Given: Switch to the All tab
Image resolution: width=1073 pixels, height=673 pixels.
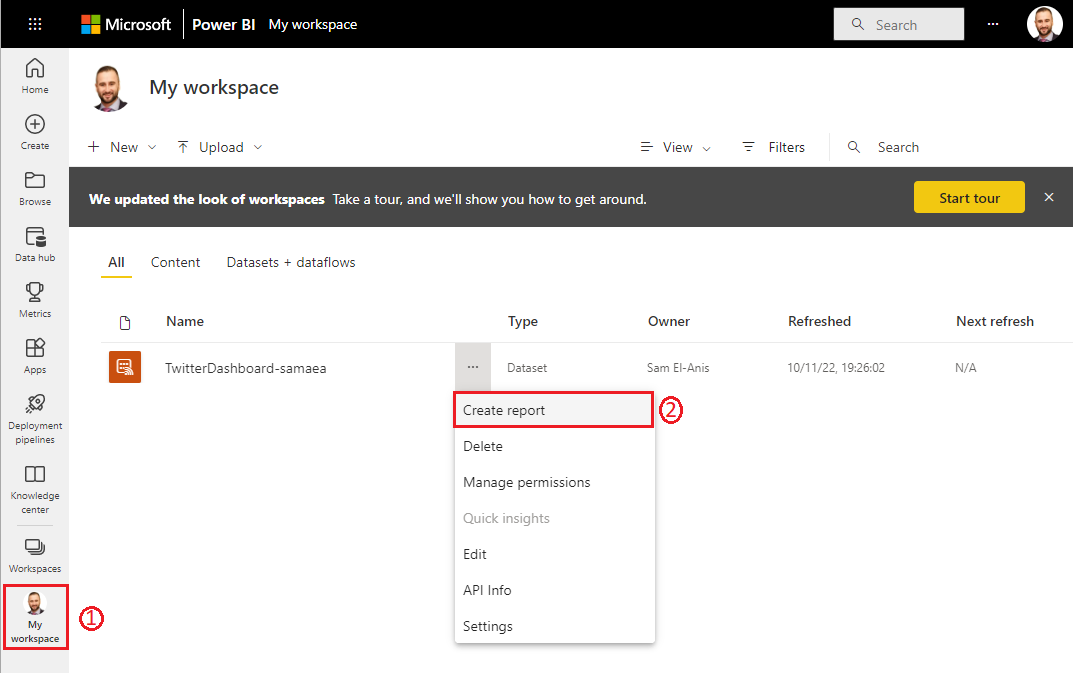Looking at the screenshot, I should click(x=116, y=262).
